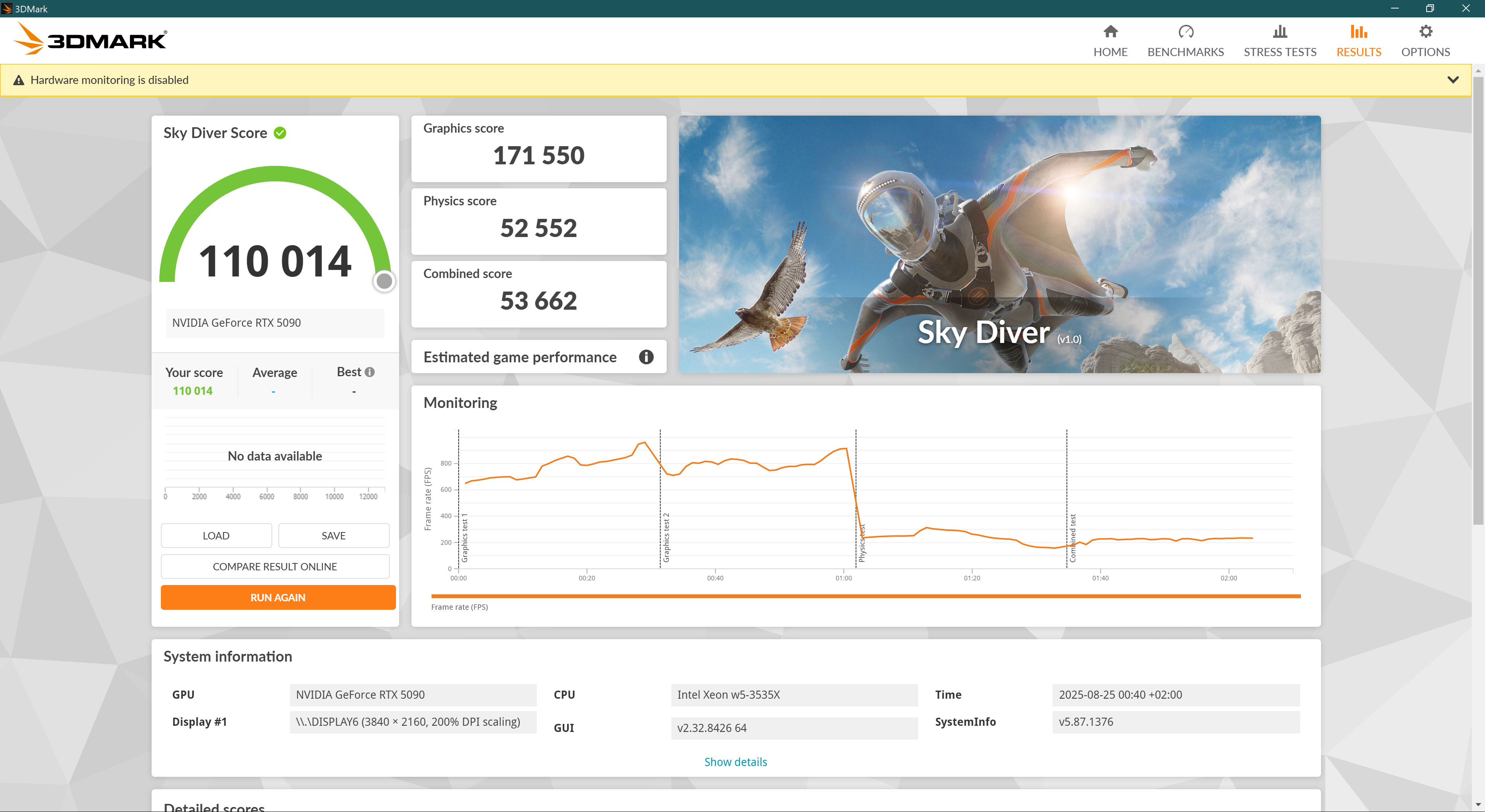The image size is (1485, 812).
Task: Click the Estimated game performance panel
Action: tap(538, 357)
